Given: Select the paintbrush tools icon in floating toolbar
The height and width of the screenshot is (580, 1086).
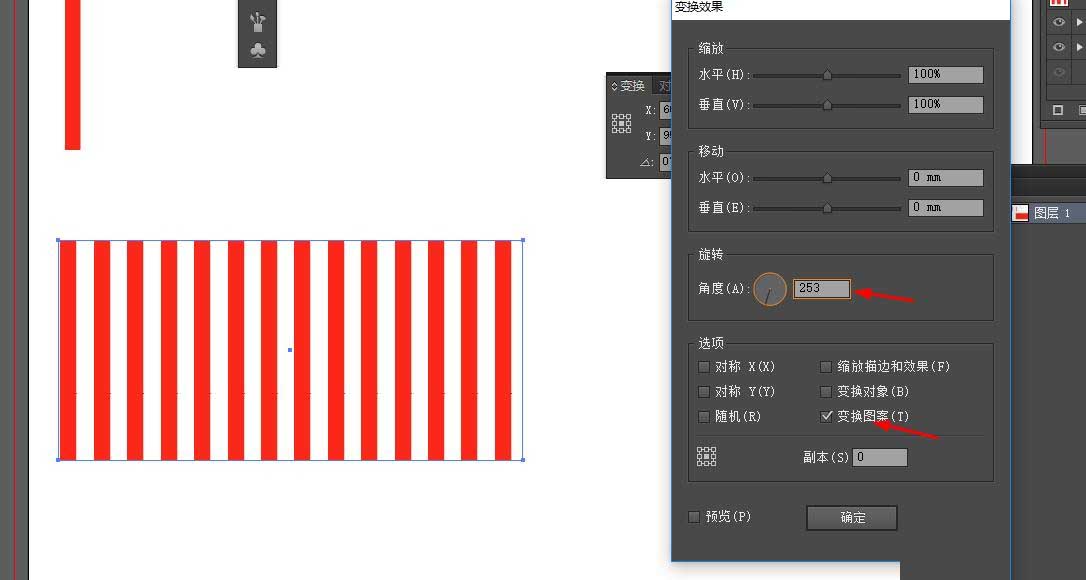Looking at the screenshot, I should point(257,18).
